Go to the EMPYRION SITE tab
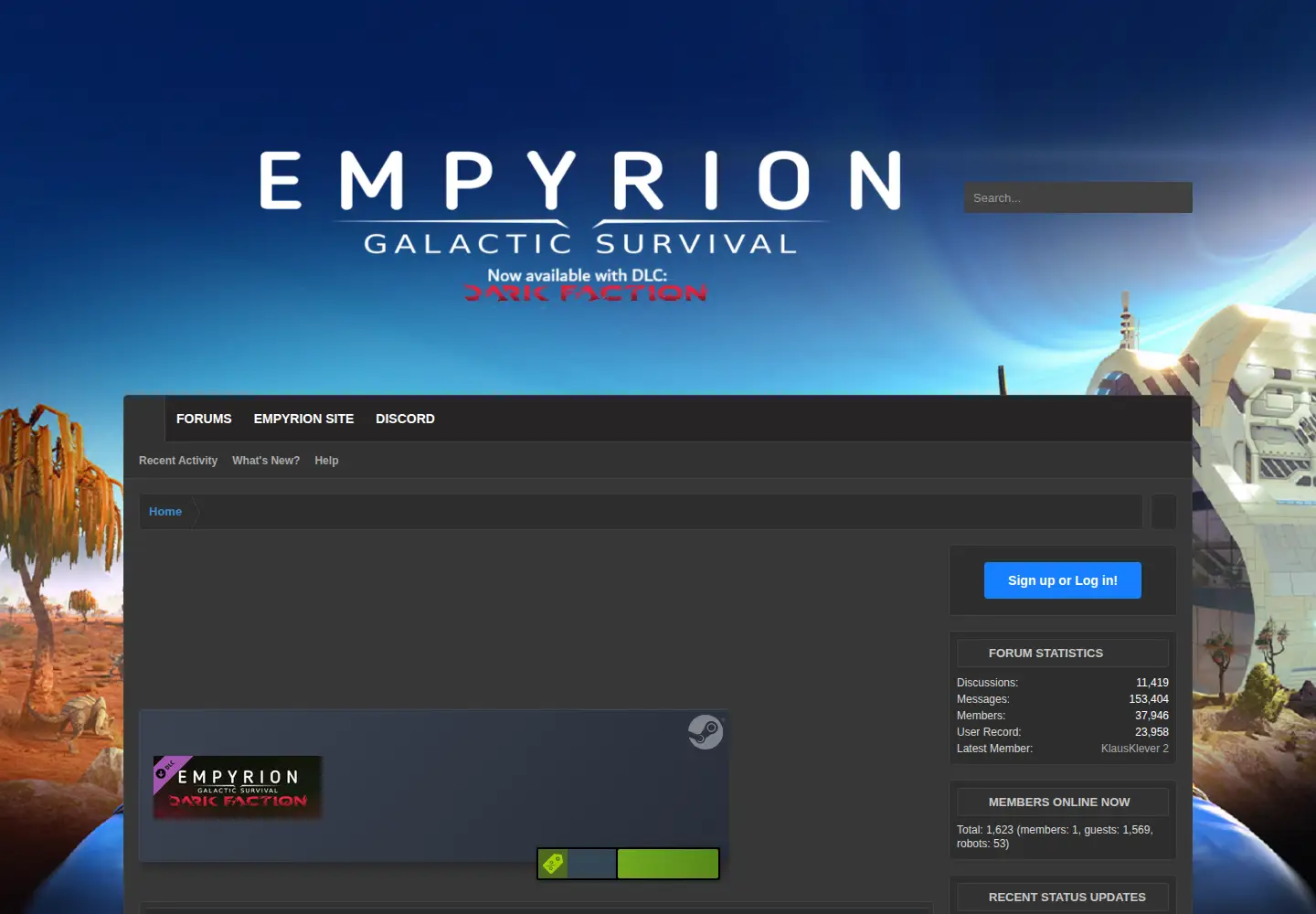 click(303, 419)
